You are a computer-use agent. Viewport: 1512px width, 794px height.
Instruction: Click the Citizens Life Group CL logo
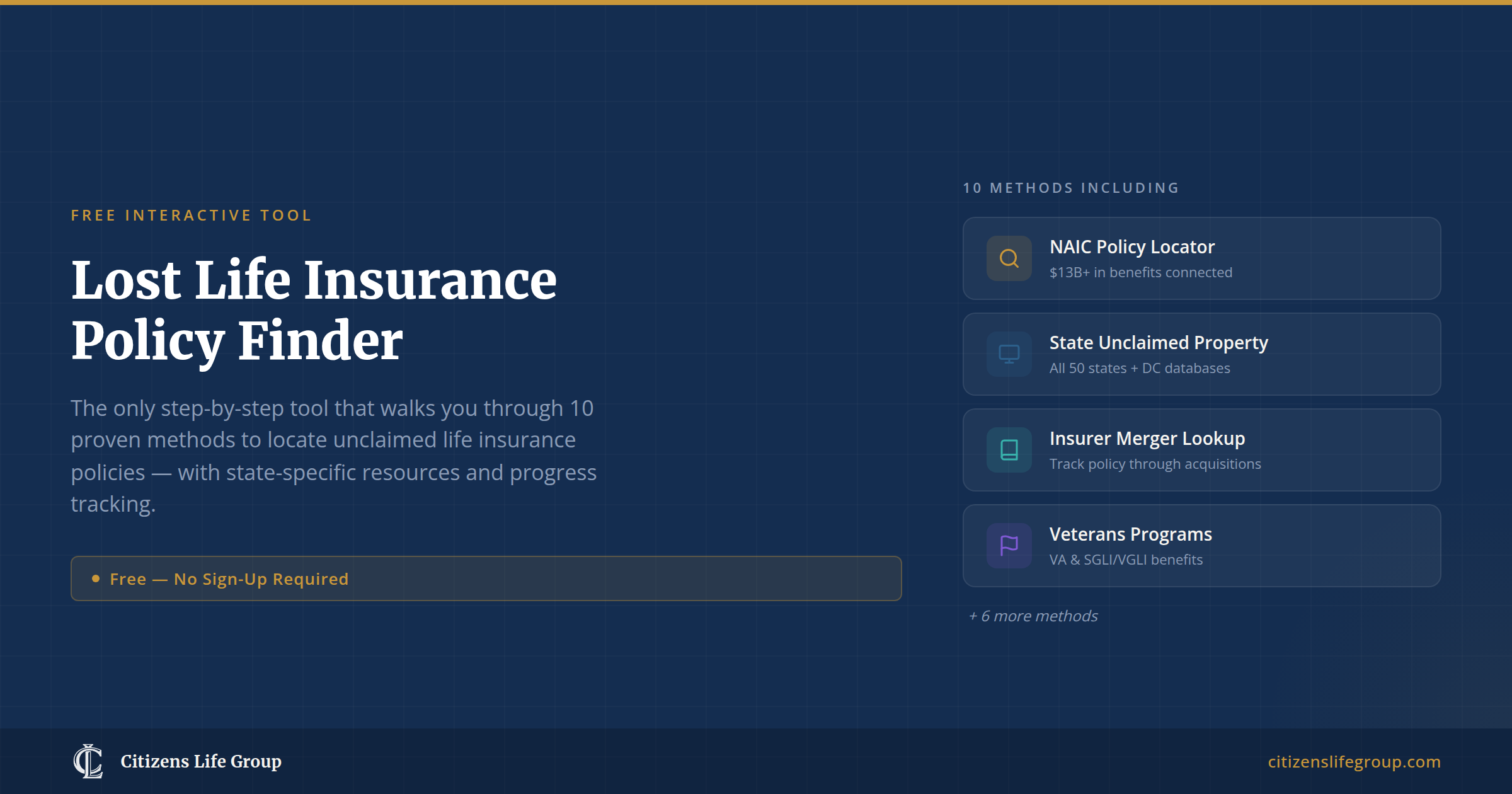pyautogui.click(x=88, y=761)
